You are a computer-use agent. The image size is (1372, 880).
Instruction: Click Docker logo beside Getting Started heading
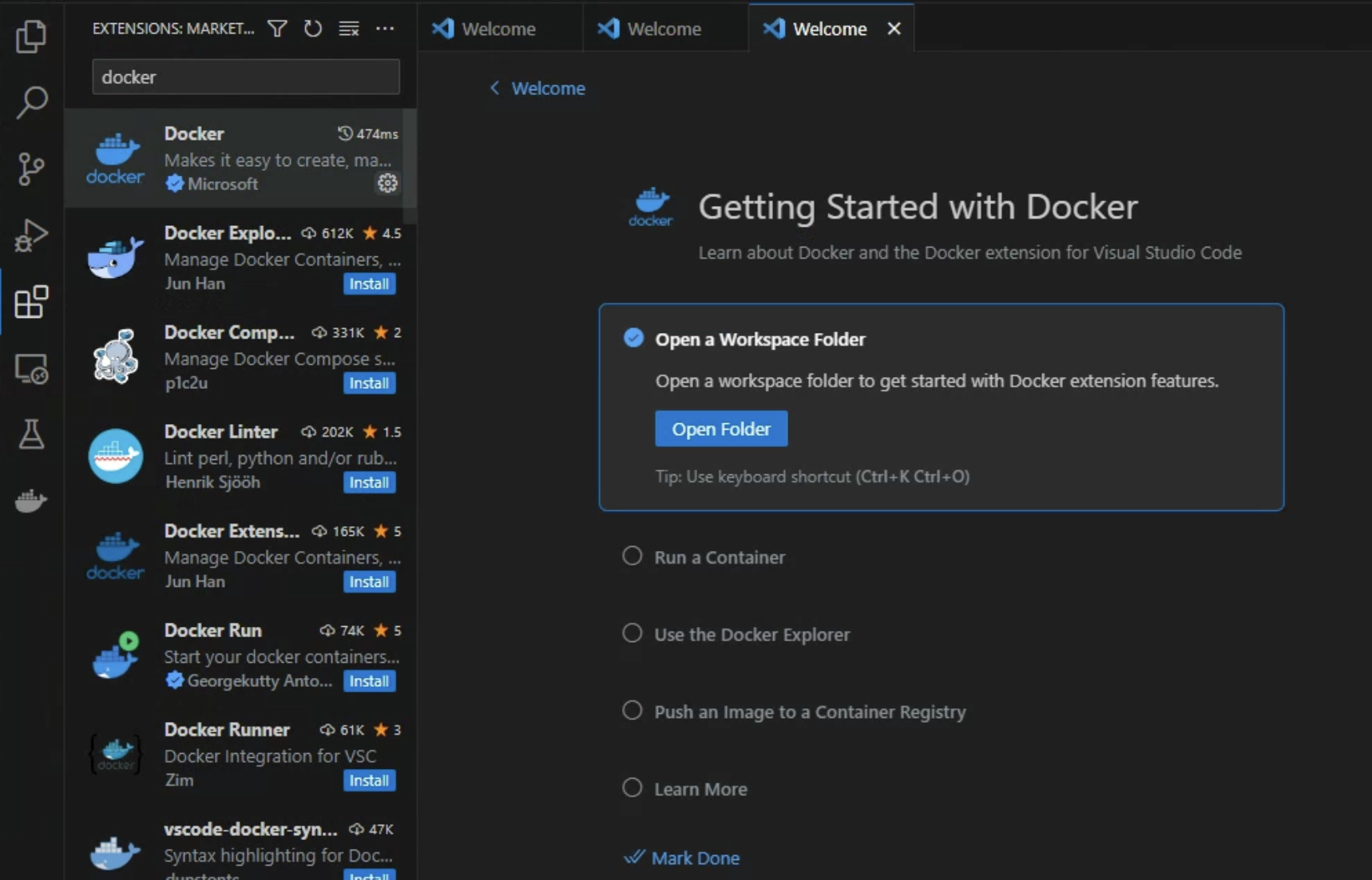pos(651,207)
